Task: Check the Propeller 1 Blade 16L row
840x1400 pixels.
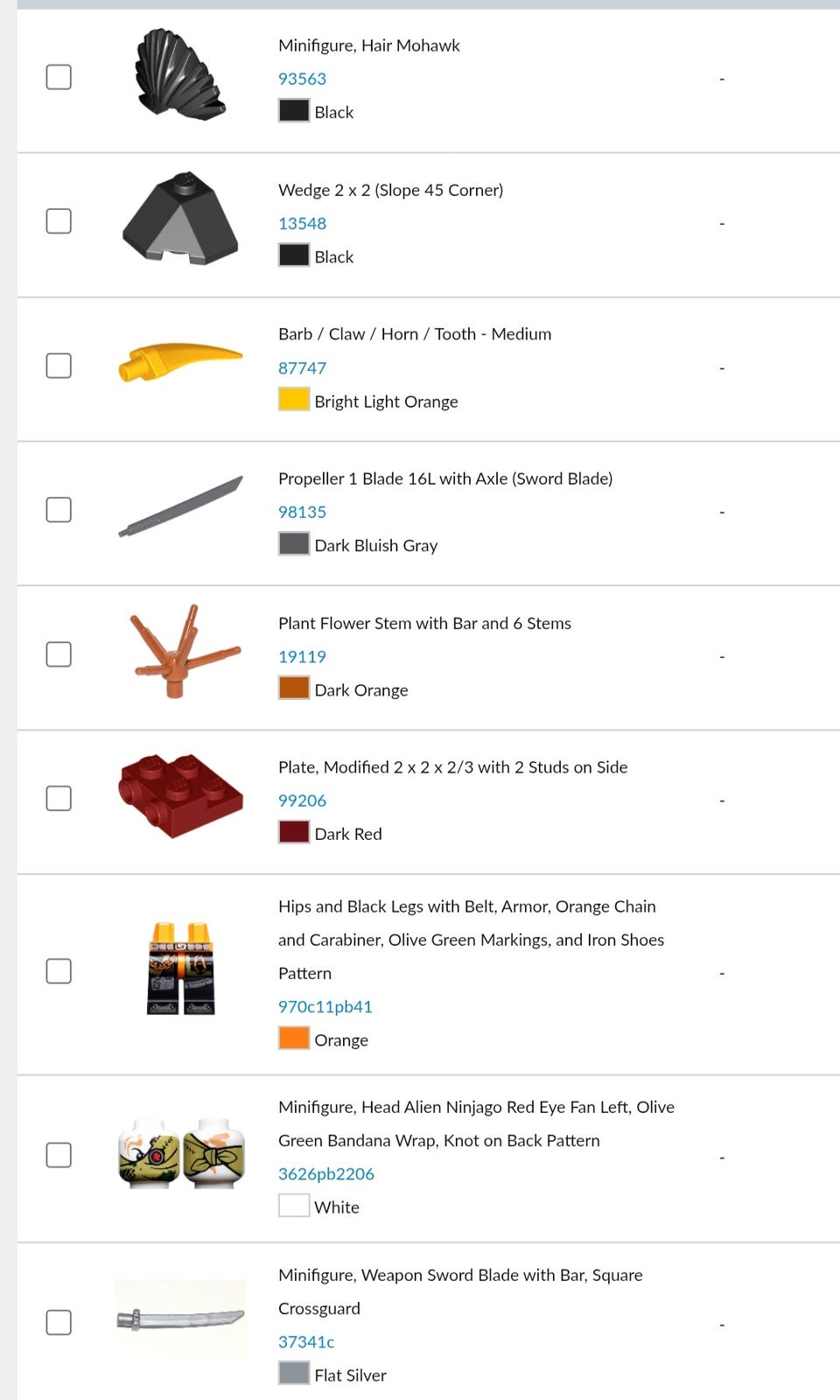Action: tap(59, 510)
